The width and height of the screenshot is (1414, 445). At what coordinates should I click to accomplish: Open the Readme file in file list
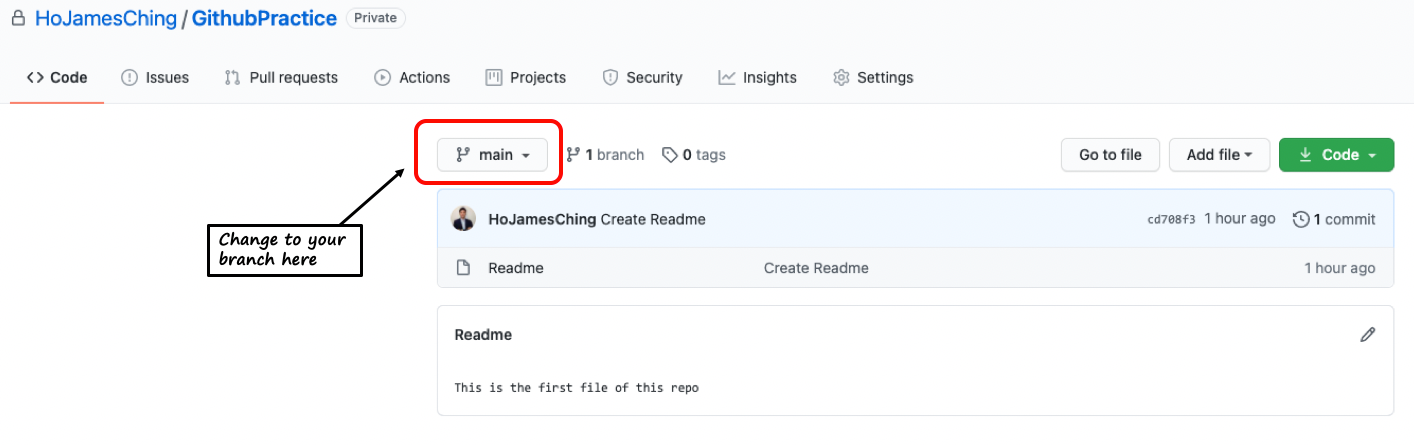pos(516,268)
